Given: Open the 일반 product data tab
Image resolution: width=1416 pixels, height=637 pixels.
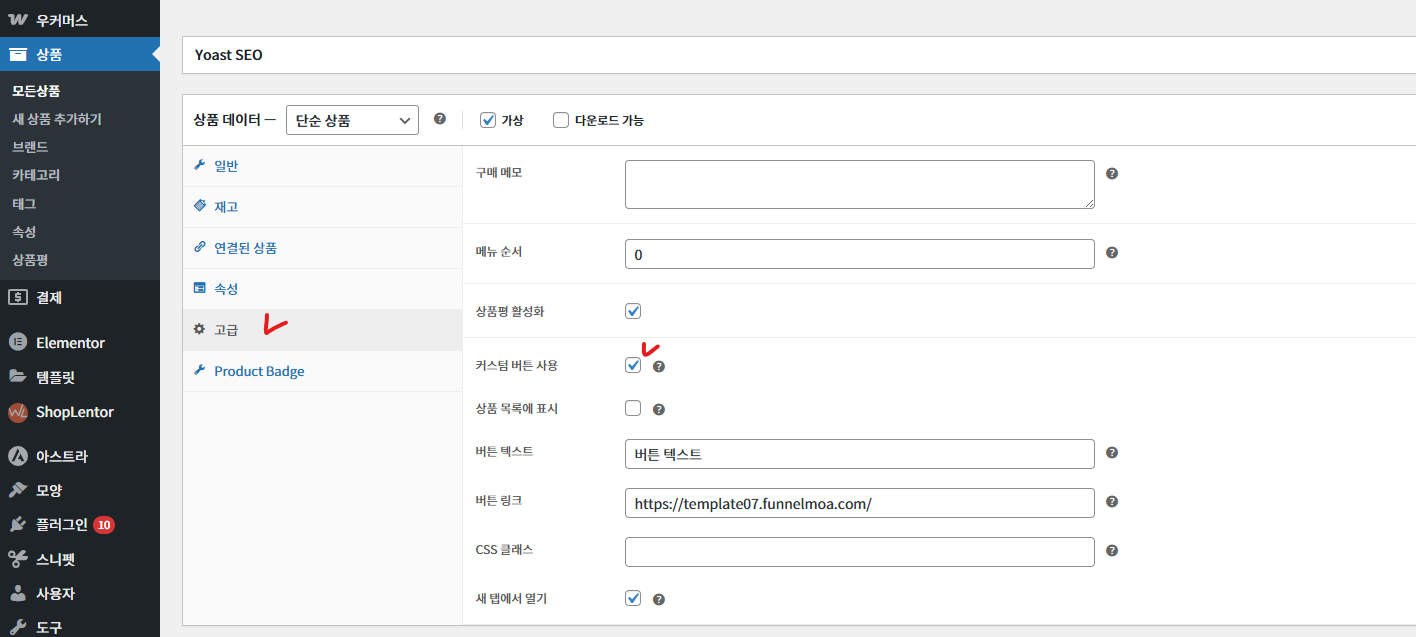Looking at the screenshot, I should point(322,166).
